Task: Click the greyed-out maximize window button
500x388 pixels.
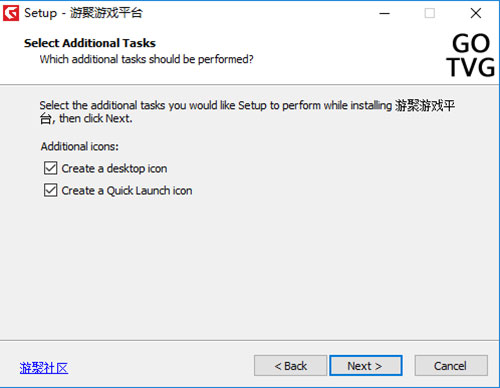Action: click(429, 13)
